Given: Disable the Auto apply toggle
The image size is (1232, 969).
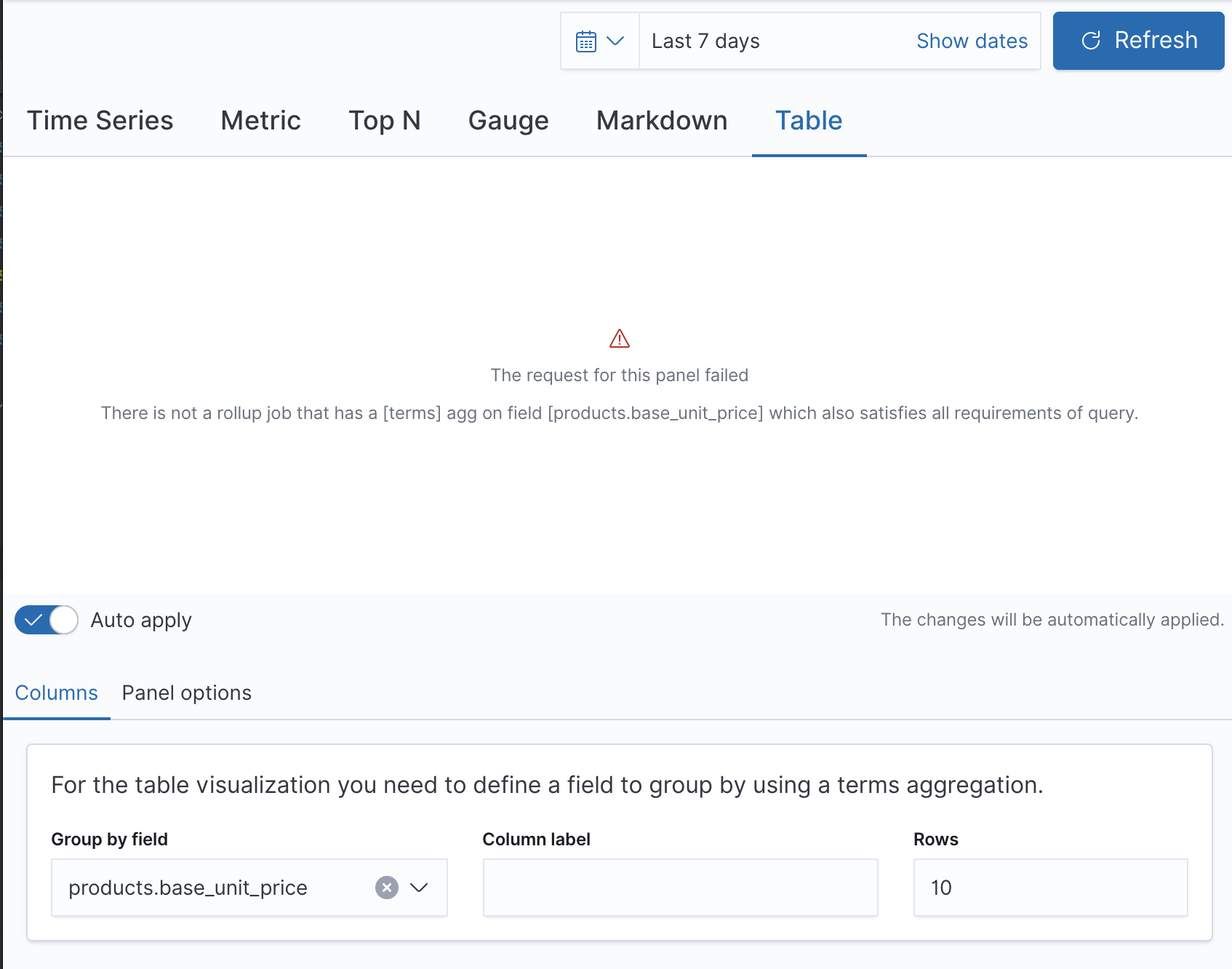Looking at the screenshot, I should (46, 620).
